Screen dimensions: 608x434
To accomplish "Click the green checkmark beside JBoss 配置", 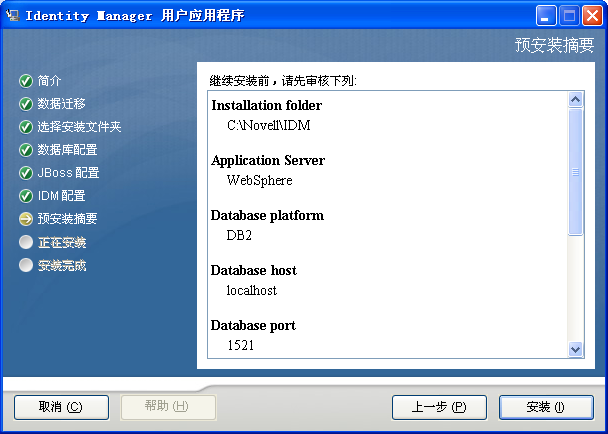I will click(26, 173).
